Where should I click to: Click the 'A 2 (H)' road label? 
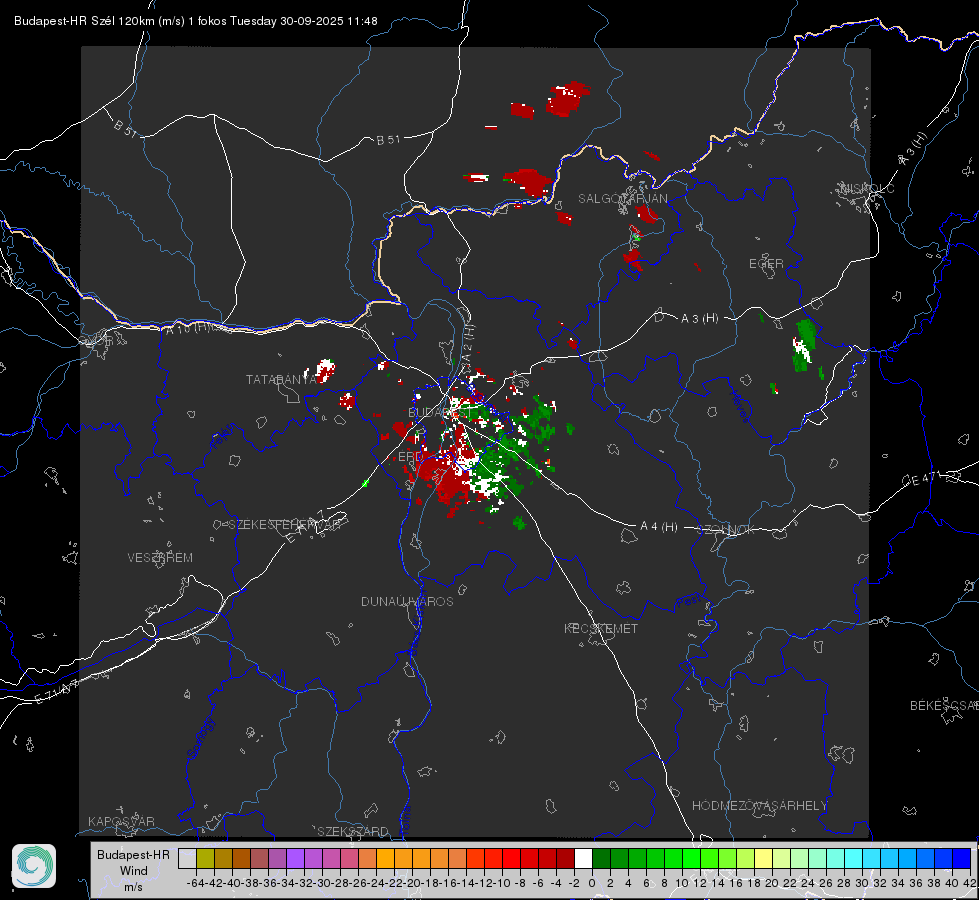[x=468, y=344]
